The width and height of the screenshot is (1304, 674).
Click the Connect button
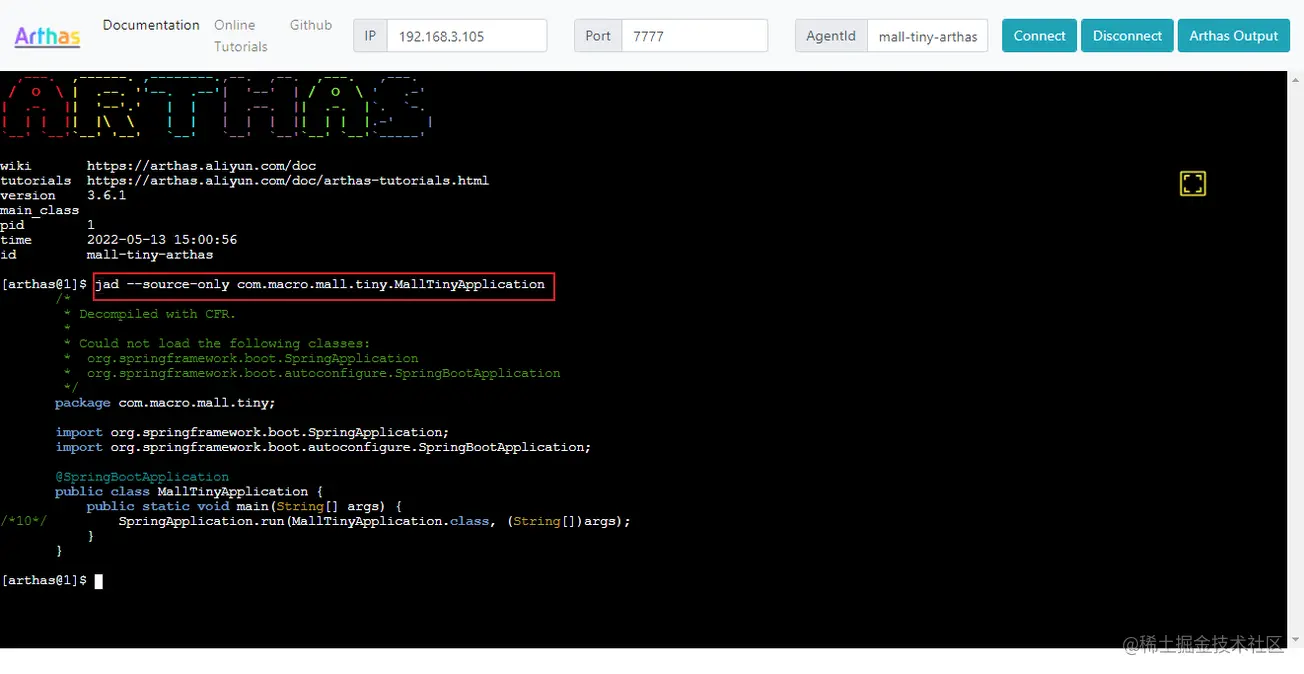click(x=1039, y=36)
